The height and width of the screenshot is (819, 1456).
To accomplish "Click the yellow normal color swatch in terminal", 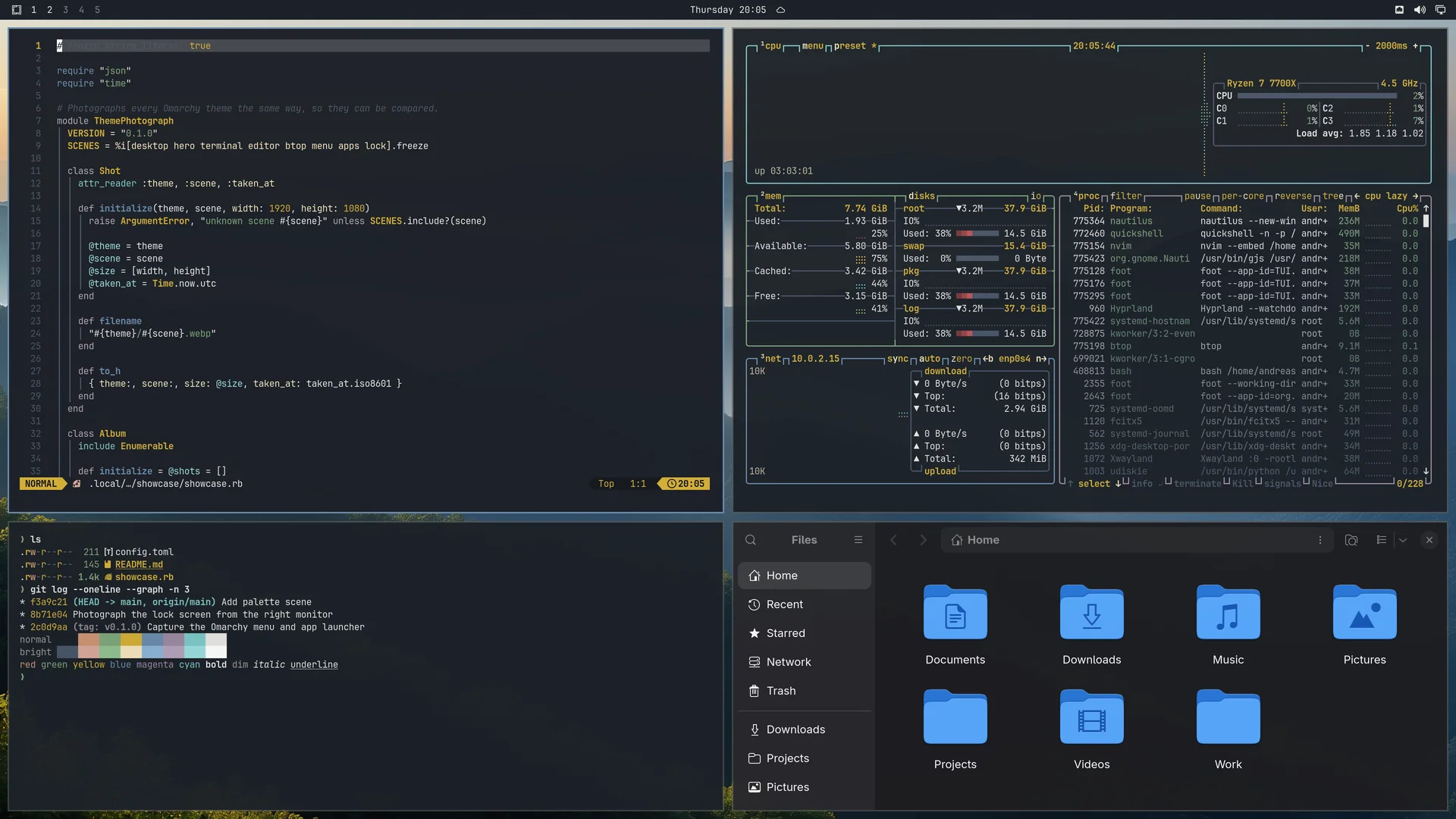I will click(131, 640).
